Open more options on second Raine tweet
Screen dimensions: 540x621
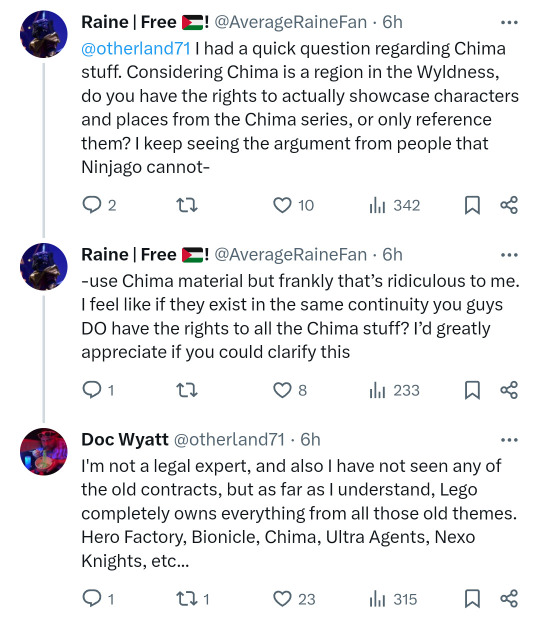pos(509,255)
